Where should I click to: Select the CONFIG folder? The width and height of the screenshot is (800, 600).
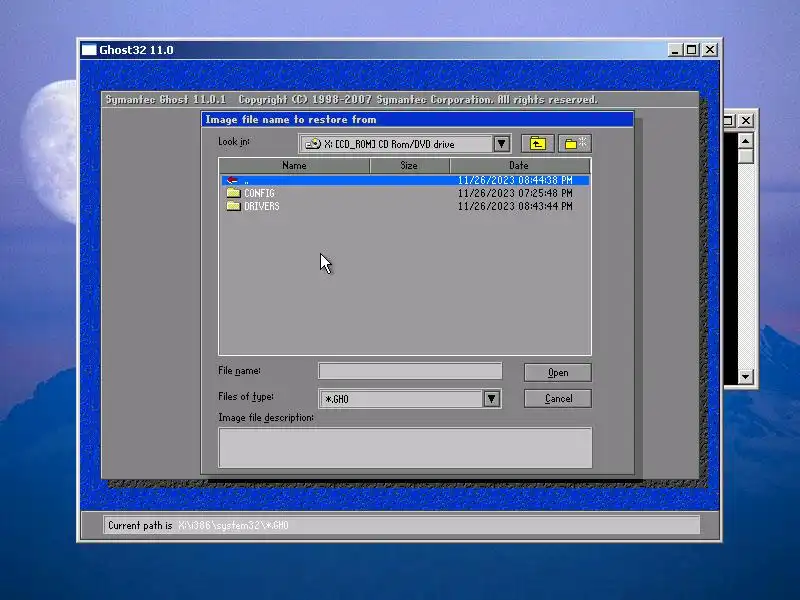click(x=259, y=193)
